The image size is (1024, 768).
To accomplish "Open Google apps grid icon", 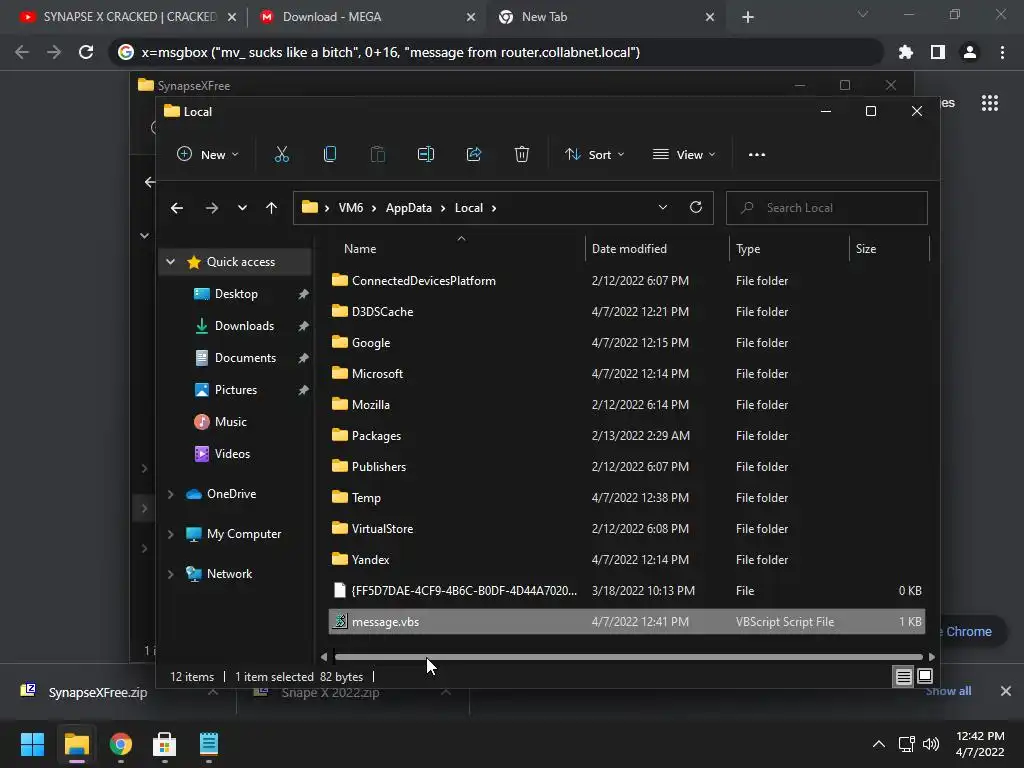I will tap(990, 103).
